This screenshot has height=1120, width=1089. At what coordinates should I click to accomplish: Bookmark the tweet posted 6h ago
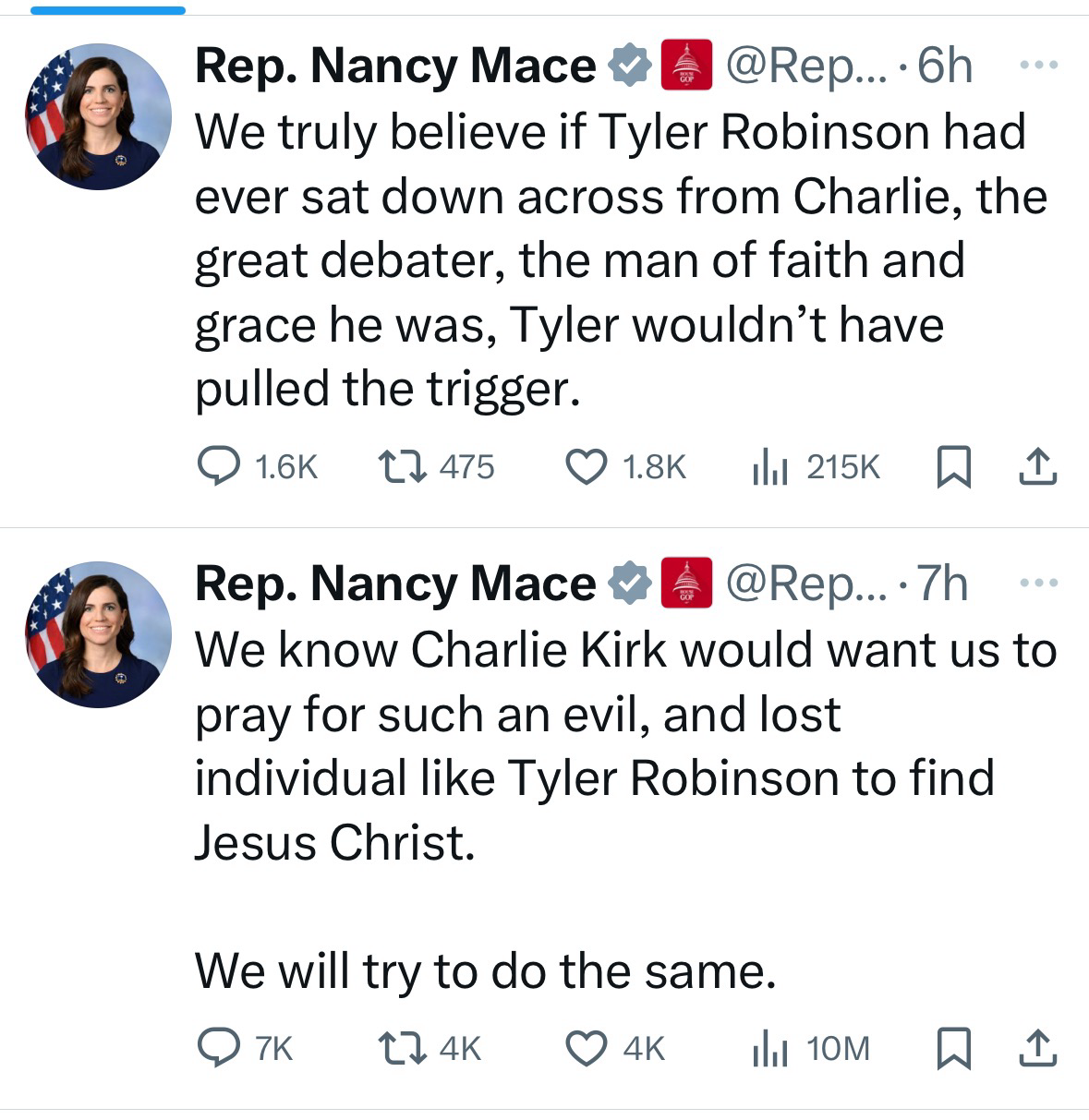tap(953, 466)
